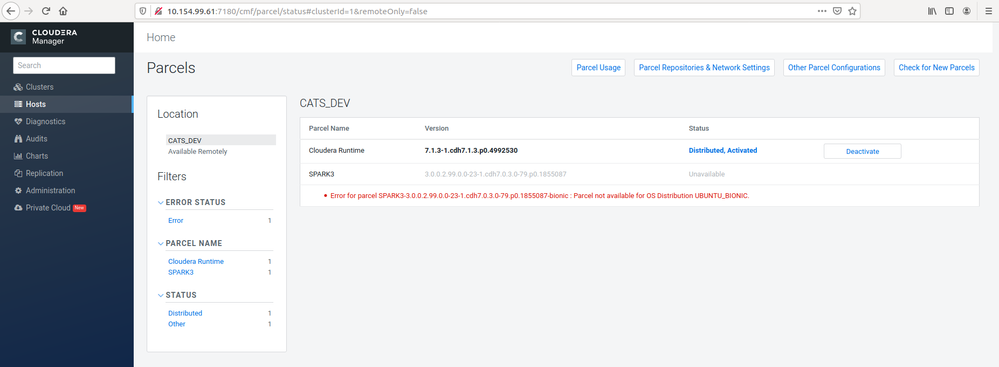Screen dimensions: 999x367
Task: Click the Pocket save icon
Action: (x=838, y=11)
